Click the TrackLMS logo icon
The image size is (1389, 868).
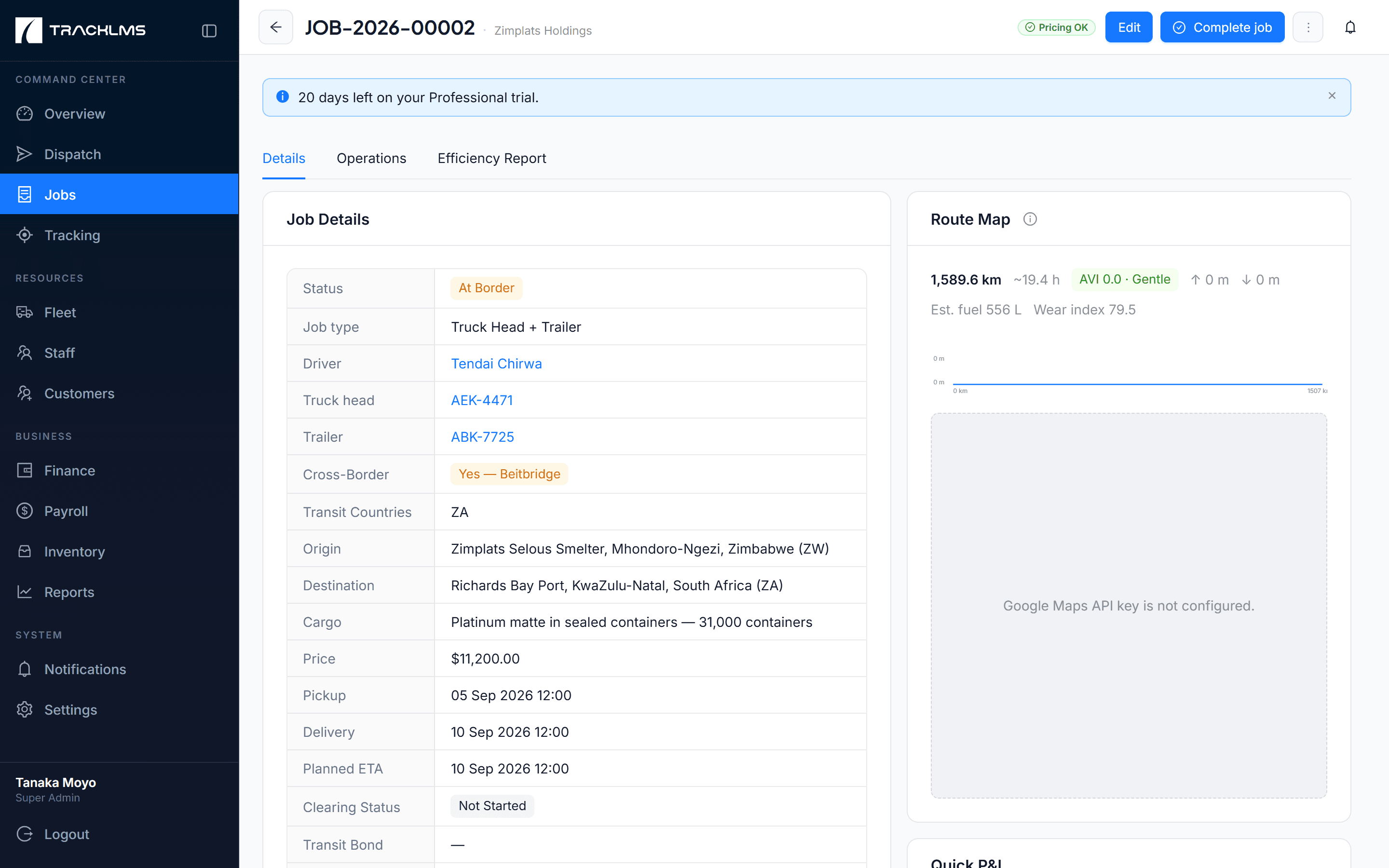click(x=29, y=30)
